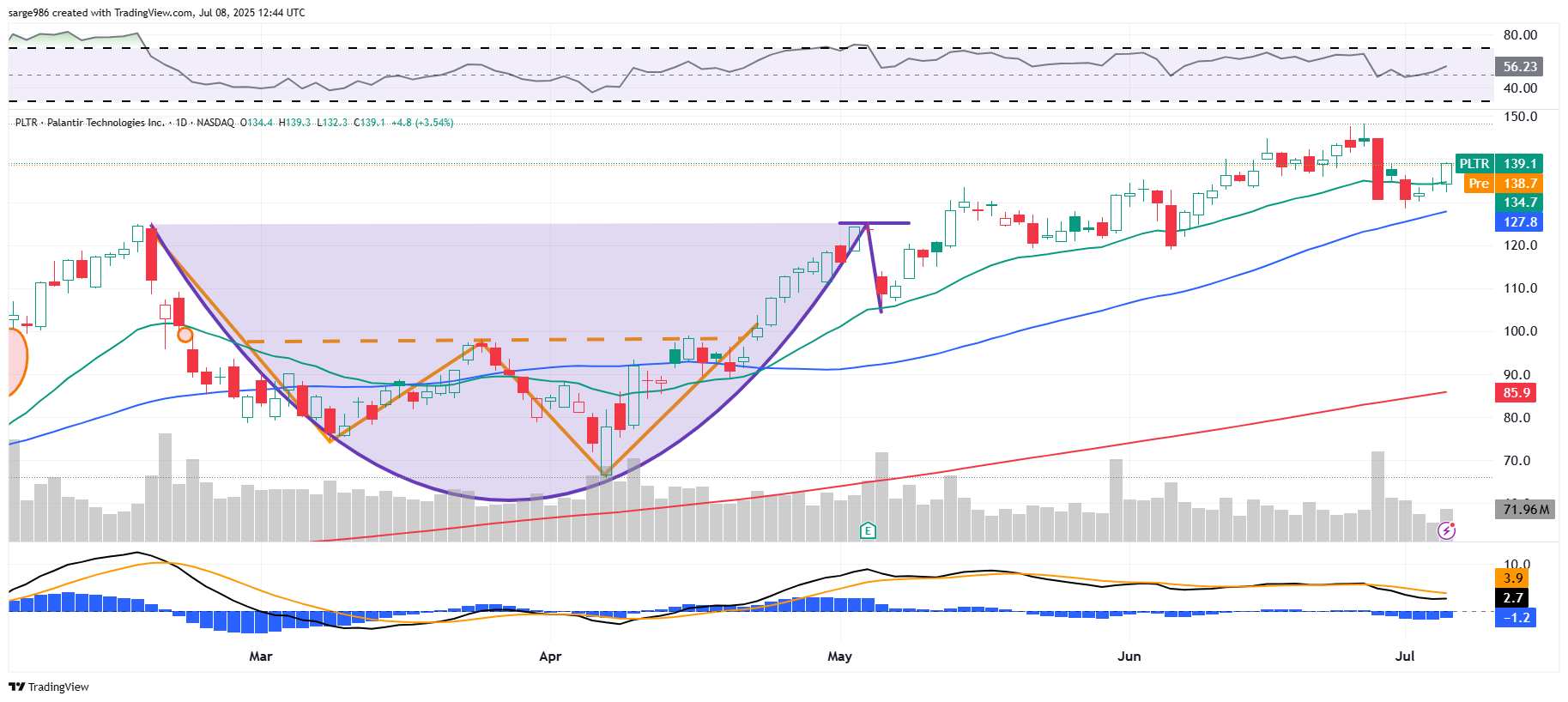Viewport: 1568px width, 702px height.
Task: Click the May label on time axis
Action: pyautogui.click(x=839, y=657)
